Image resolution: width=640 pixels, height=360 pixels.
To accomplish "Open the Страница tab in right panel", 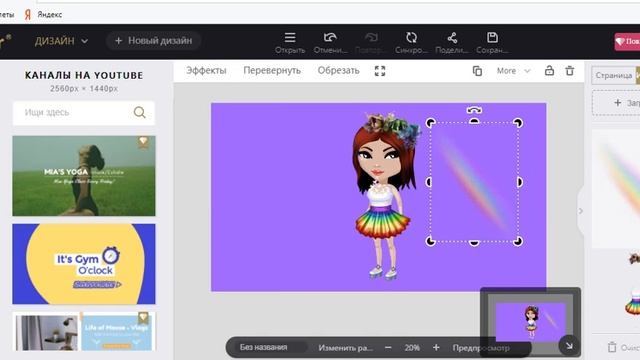I will (613, 76).
